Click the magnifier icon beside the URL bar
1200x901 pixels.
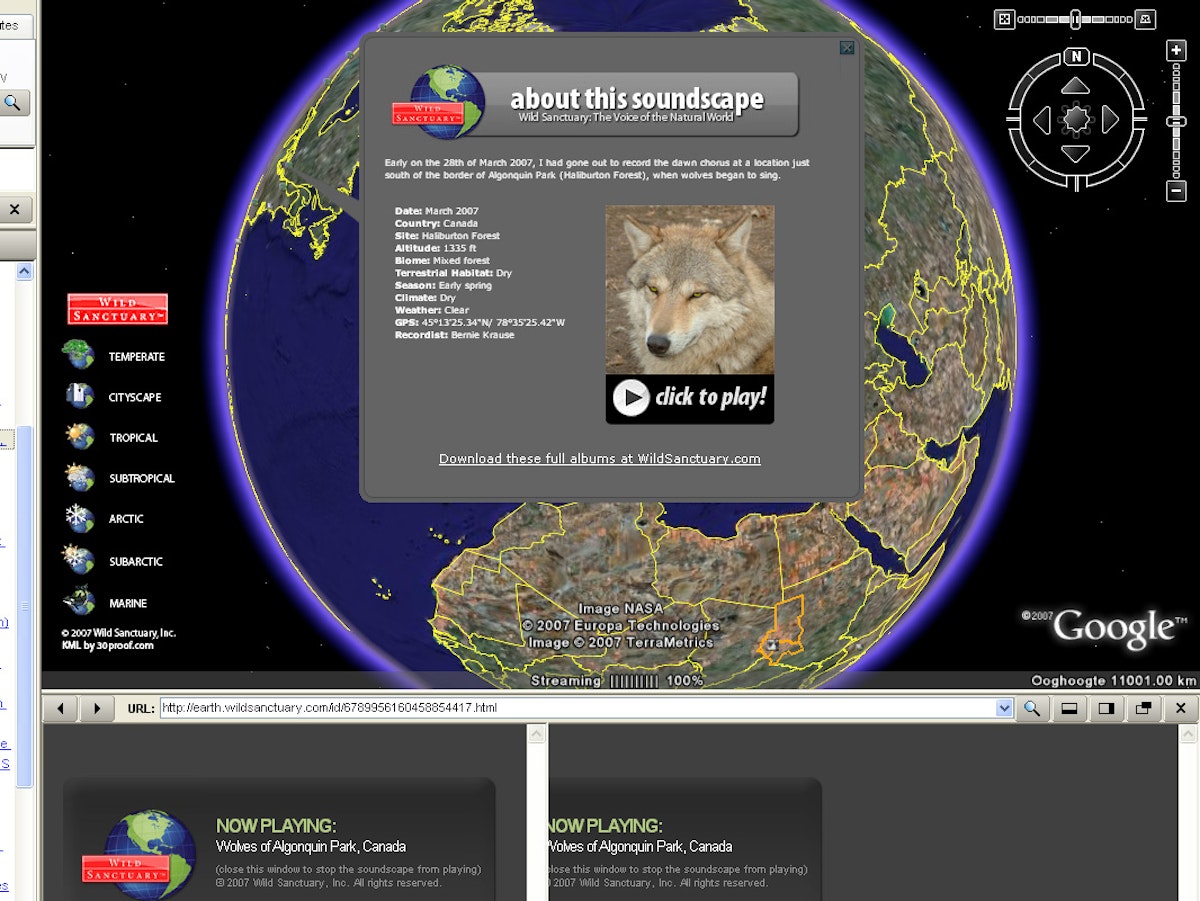(1034, 708)
